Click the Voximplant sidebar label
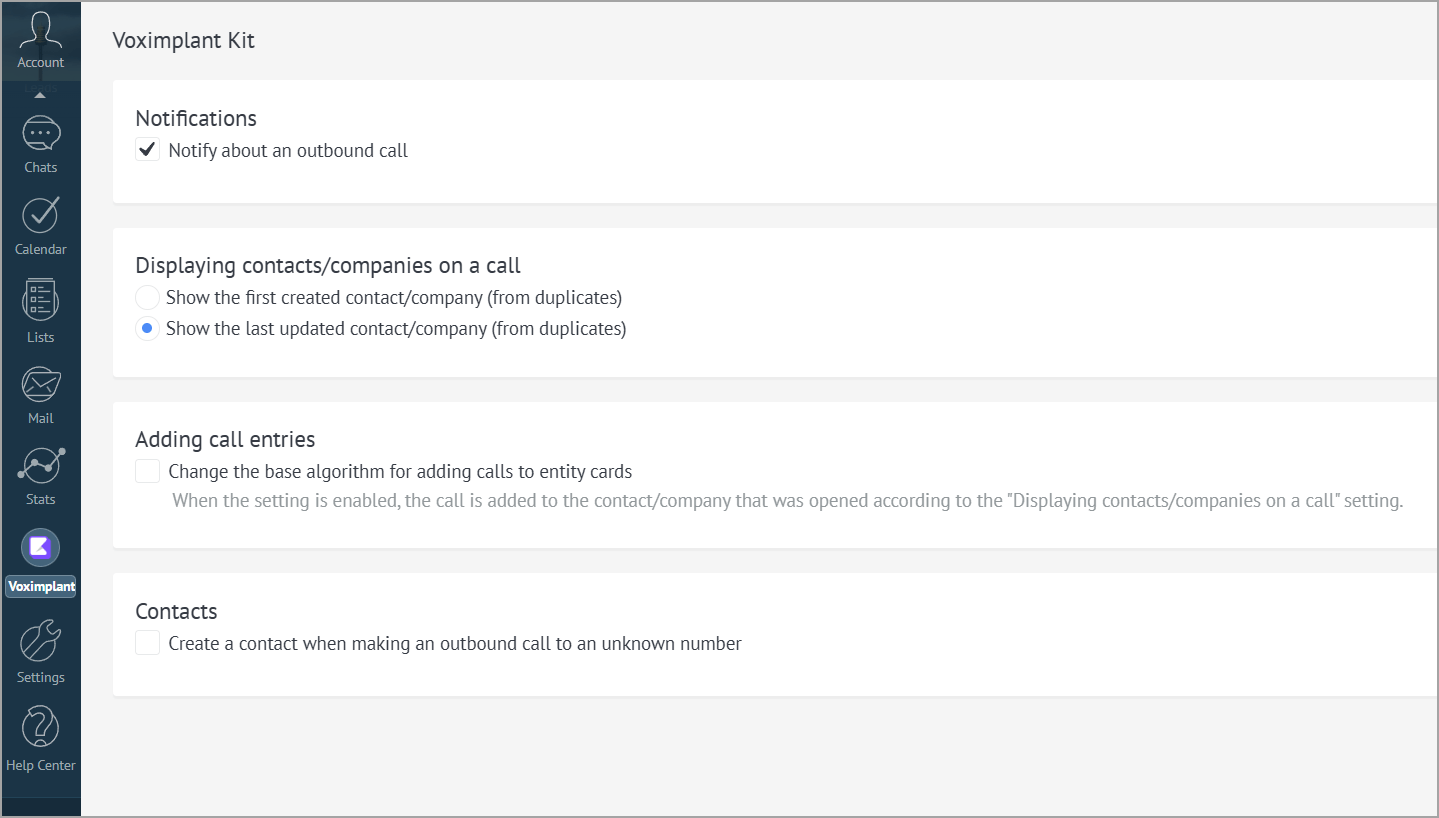 pos(41,587)
